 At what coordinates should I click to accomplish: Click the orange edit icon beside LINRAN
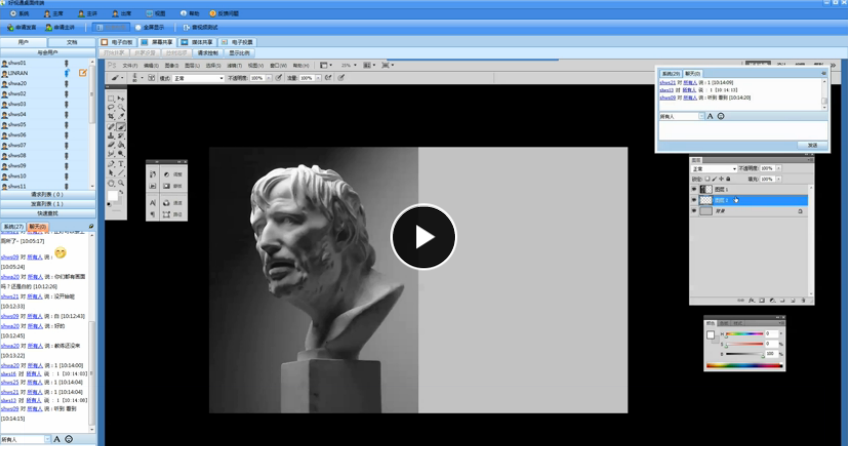(83, 72)
